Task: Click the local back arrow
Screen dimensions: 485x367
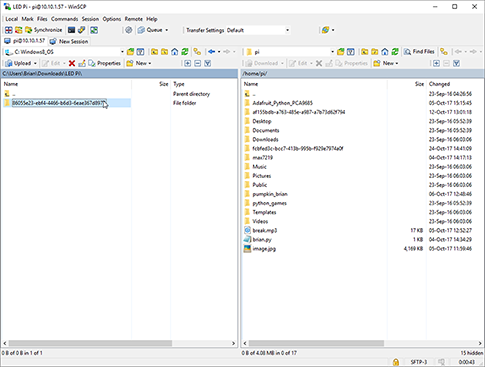Action: pos(211,52)
